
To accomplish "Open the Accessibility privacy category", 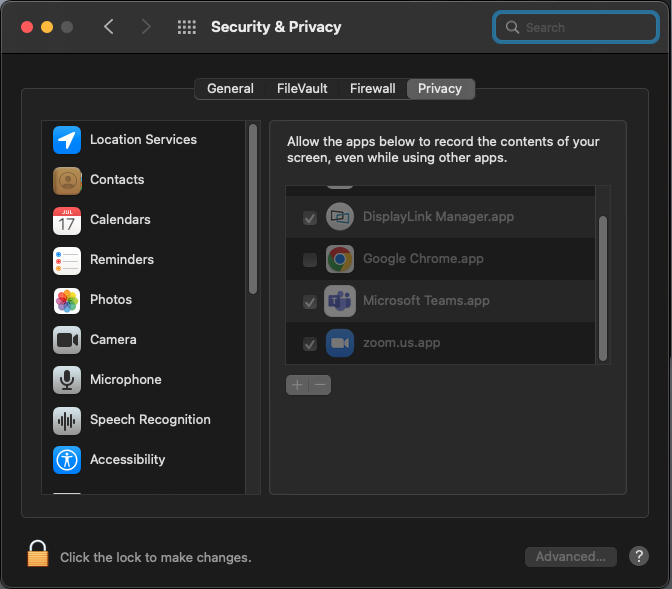I will (144, 460).
